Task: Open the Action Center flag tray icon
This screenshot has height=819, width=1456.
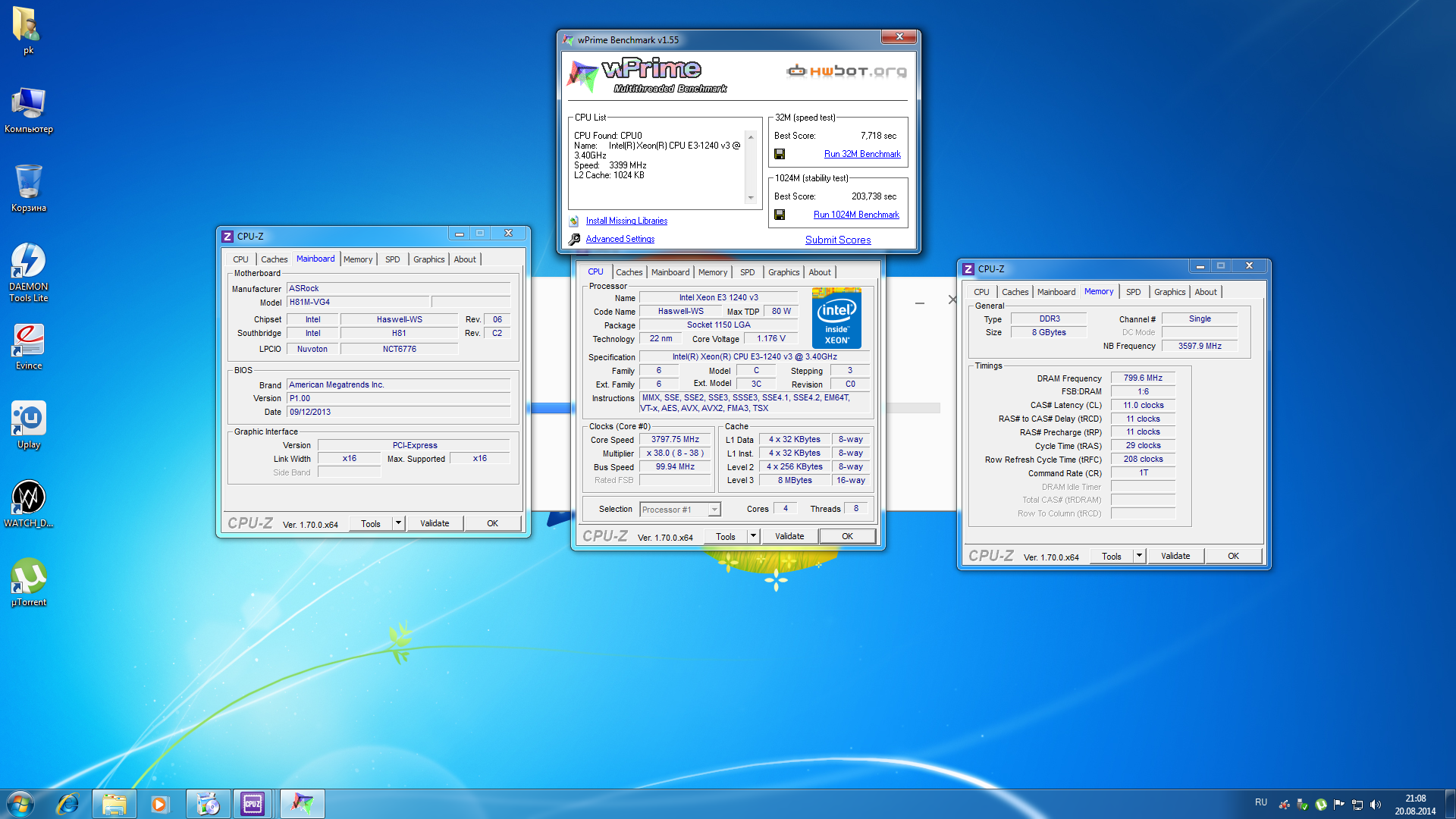Action: point(1338,805)
